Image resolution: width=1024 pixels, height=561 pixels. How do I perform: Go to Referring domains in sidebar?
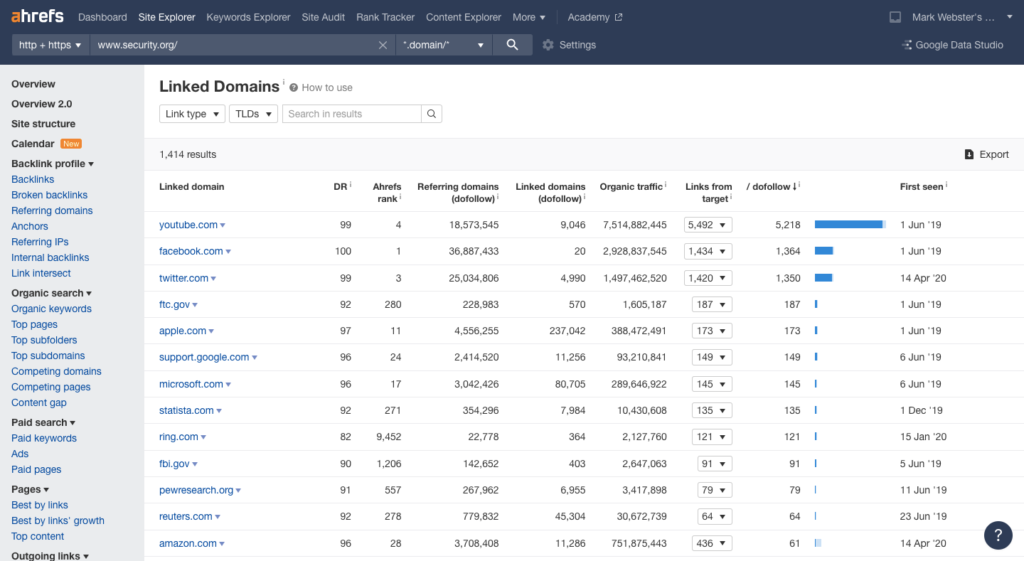tap(52, 211)
